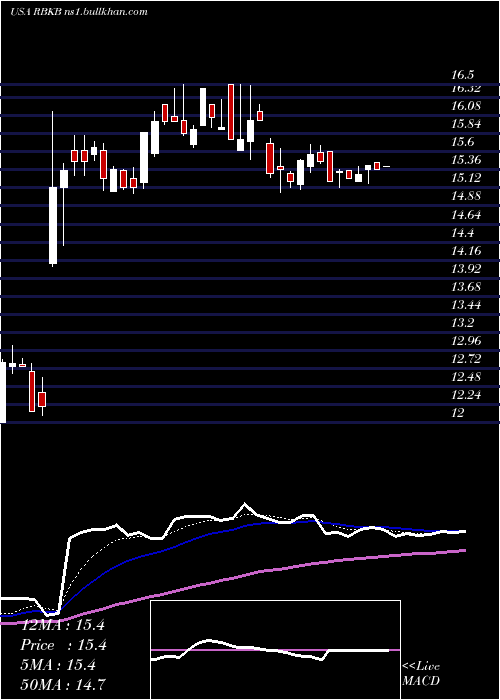Image resolution: width=500 pixels, height=700 pixels.
Task: Click the 12.96 price axis label
Action: pyautogui.click(x=466, y=341)
